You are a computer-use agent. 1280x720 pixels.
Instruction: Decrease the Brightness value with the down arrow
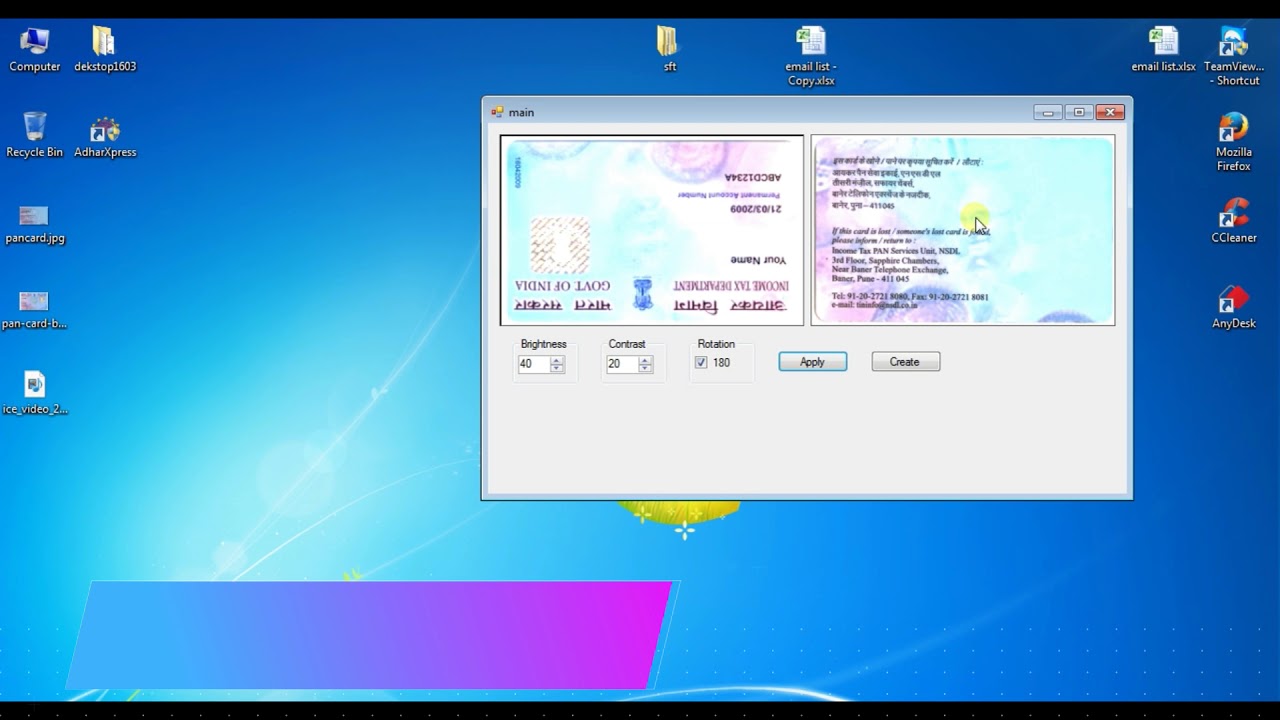557,368
